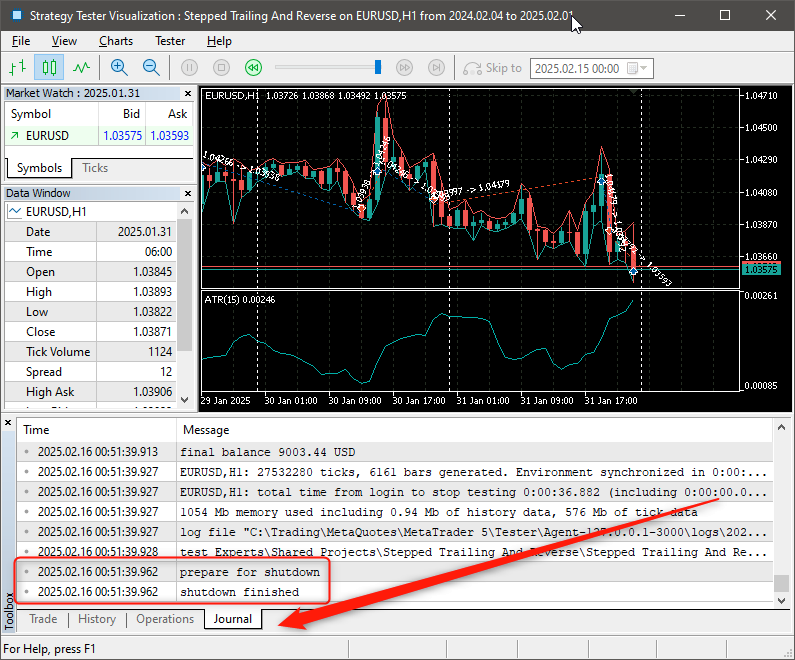Click the Journal Time column header
This screenshot has width=795, height=660.
(x=96, y=430)
